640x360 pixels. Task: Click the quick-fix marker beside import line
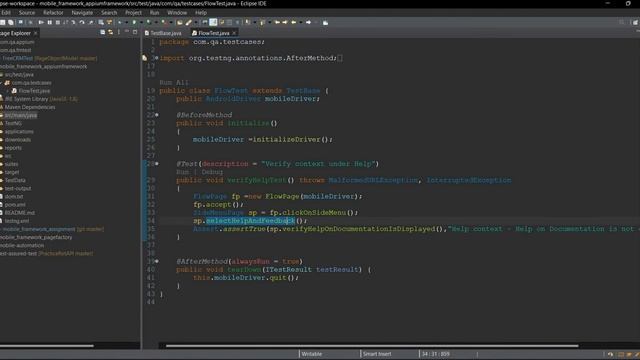pos(144,58)
